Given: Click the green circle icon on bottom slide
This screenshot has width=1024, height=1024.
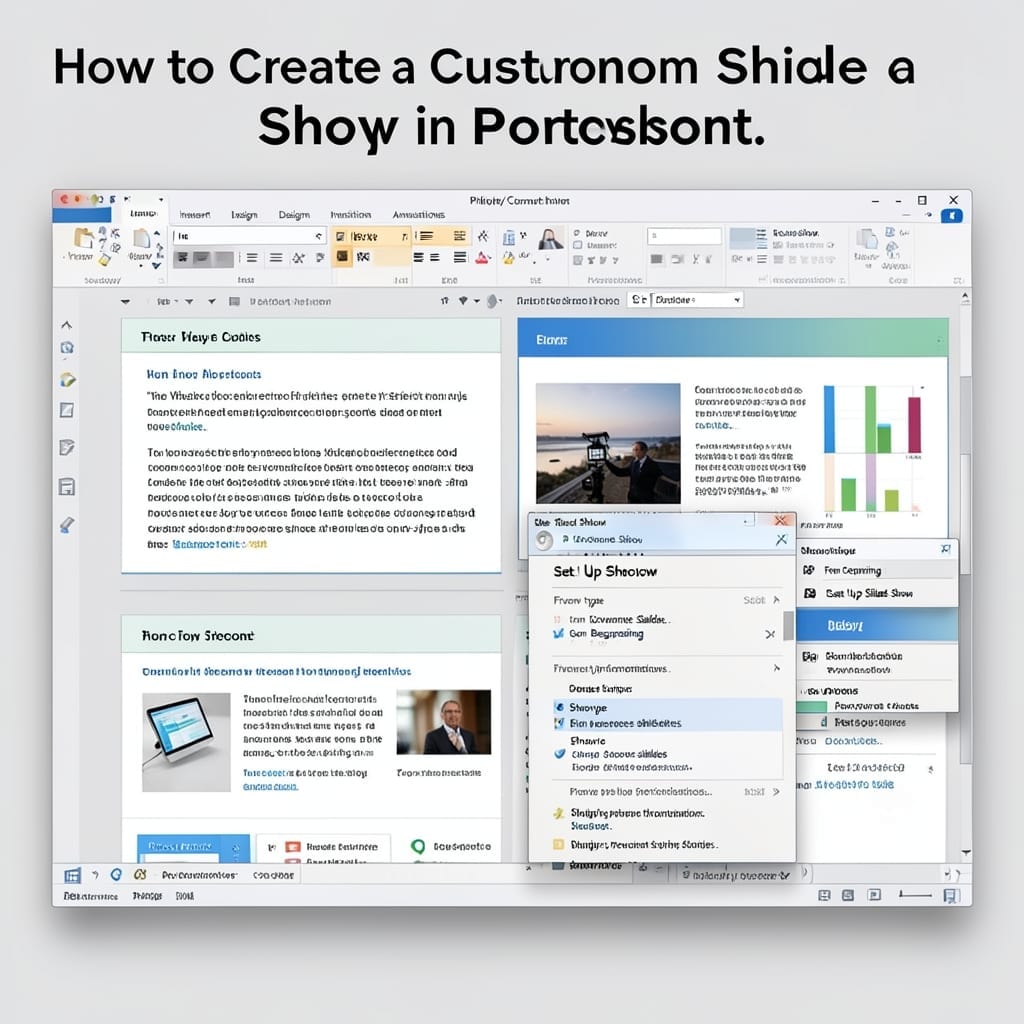Looking at the screenshot, I should coord(418,846).
